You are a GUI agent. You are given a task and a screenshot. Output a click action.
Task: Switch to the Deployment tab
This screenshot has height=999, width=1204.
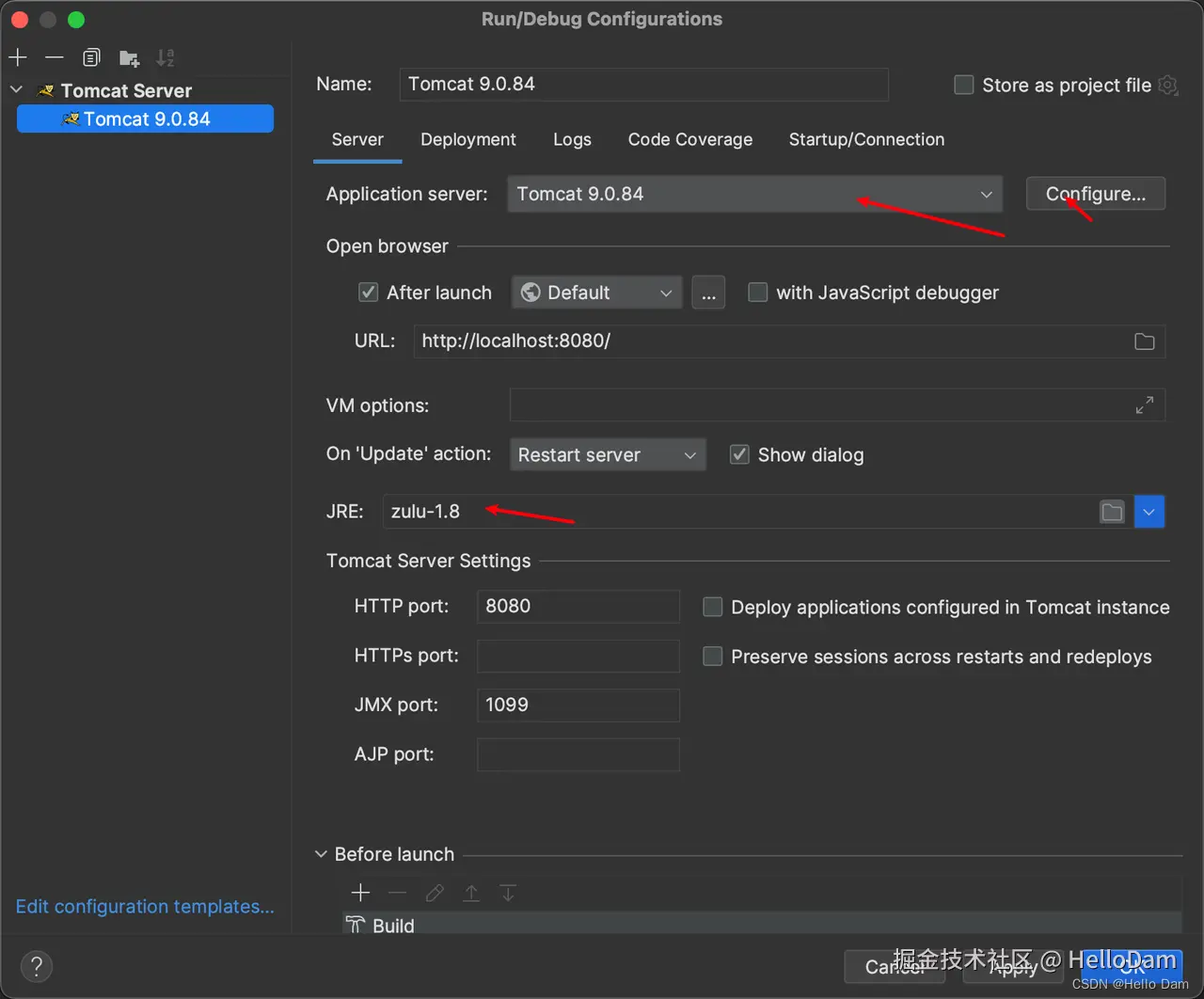[x=468, y=139]
